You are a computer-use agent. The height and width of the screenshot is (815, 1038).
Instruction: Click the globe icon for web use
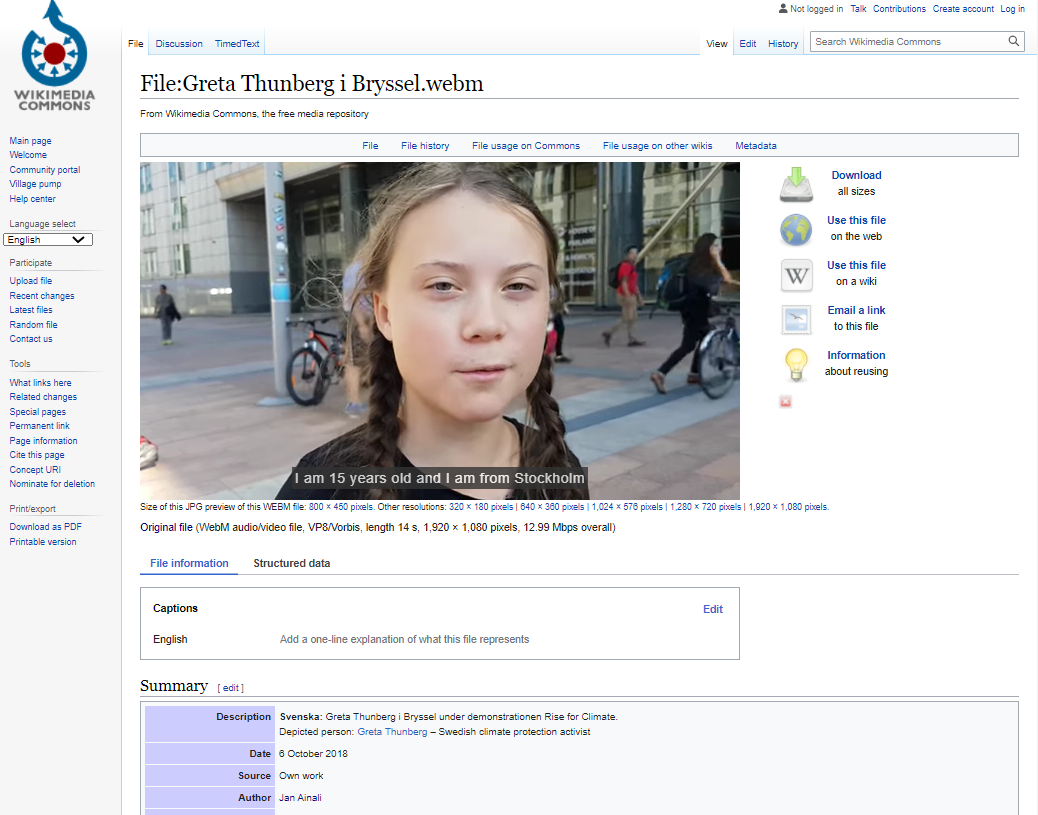point(796,230)
